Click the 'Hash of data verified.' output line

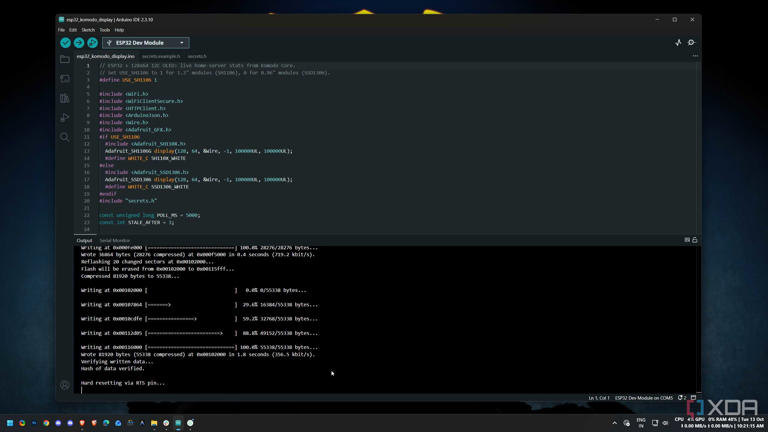point(113,368)
